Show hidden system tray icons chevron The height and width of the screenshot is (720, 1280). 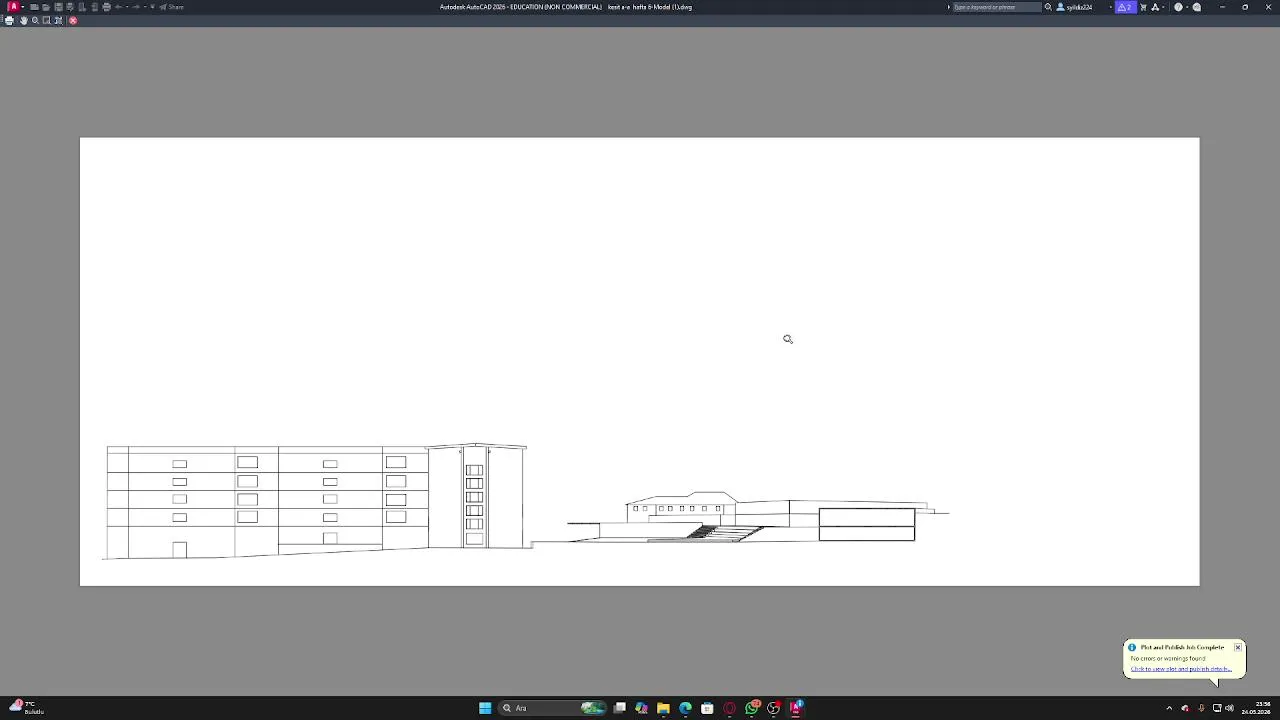point(1169,708)
